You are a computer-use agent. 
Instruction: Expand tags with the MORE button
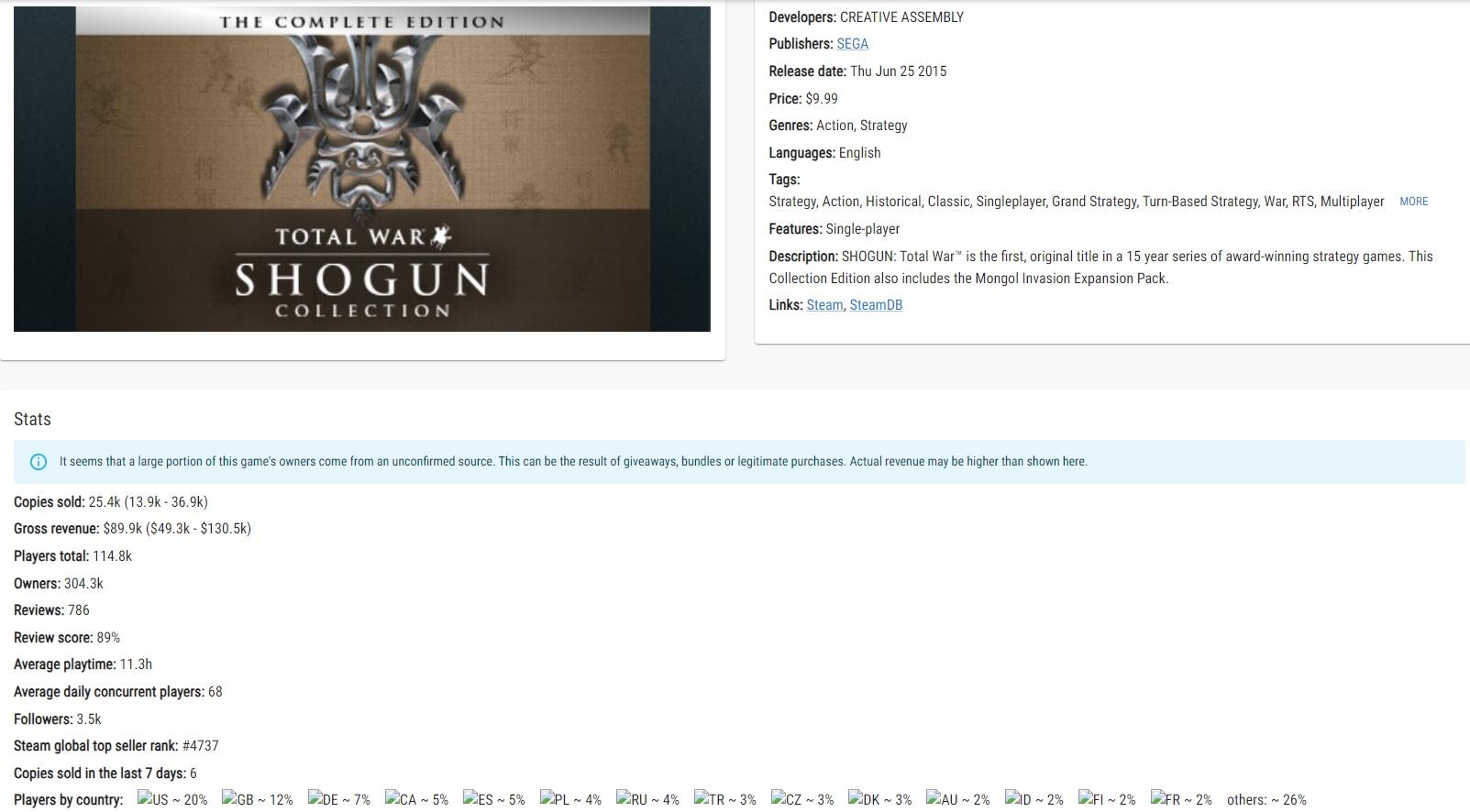pos(1413,202)
